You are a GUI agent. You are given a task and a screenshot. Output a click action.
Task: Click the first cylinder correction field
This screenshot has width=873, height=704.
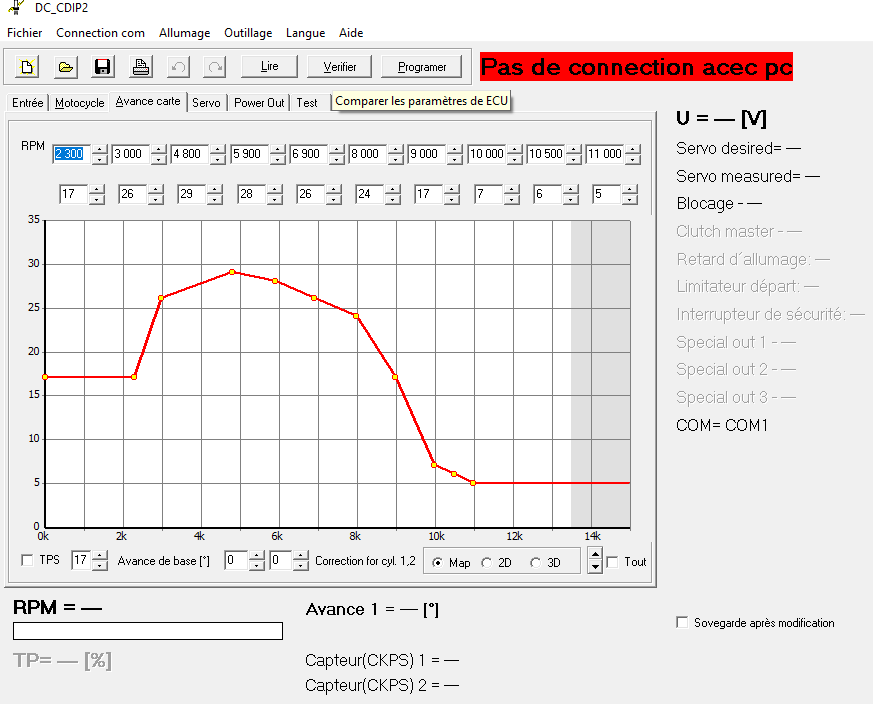coord(236,560)
